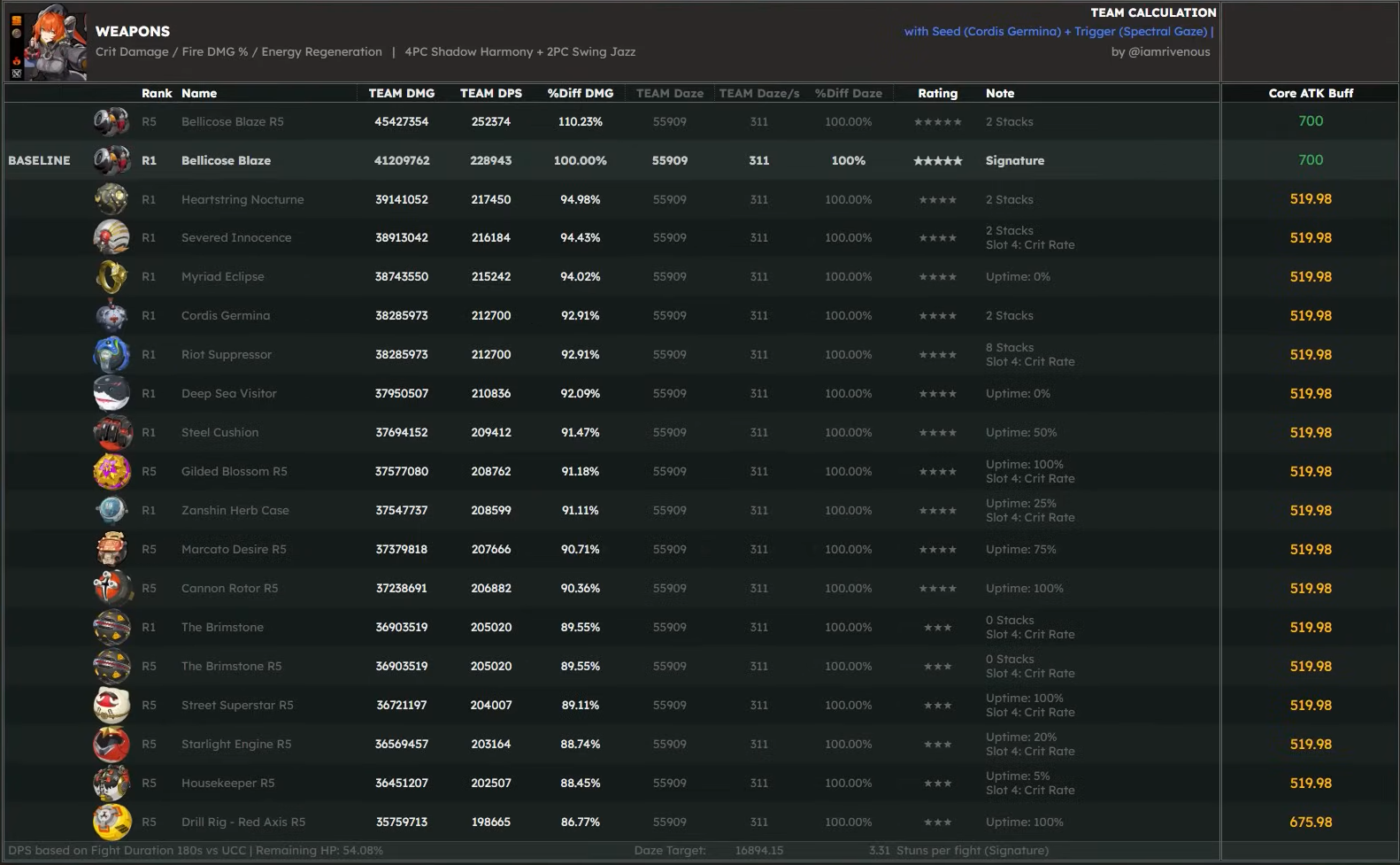Screen dimensions: 1400x865
Task: Select the Core ATK Buff "700" in BASELINE row
Action: [1311, 160]
